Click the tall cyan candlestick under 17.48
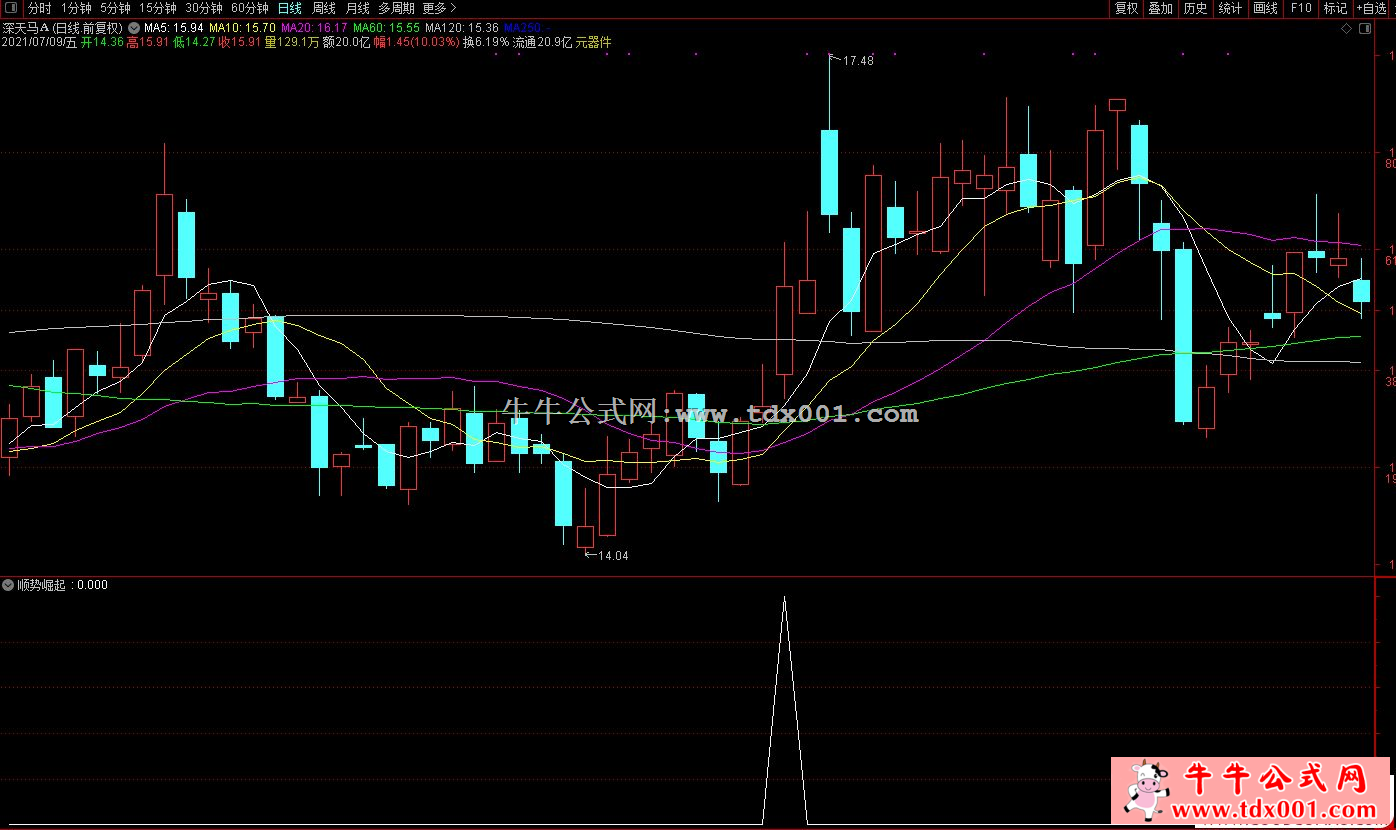 (829, 172)
